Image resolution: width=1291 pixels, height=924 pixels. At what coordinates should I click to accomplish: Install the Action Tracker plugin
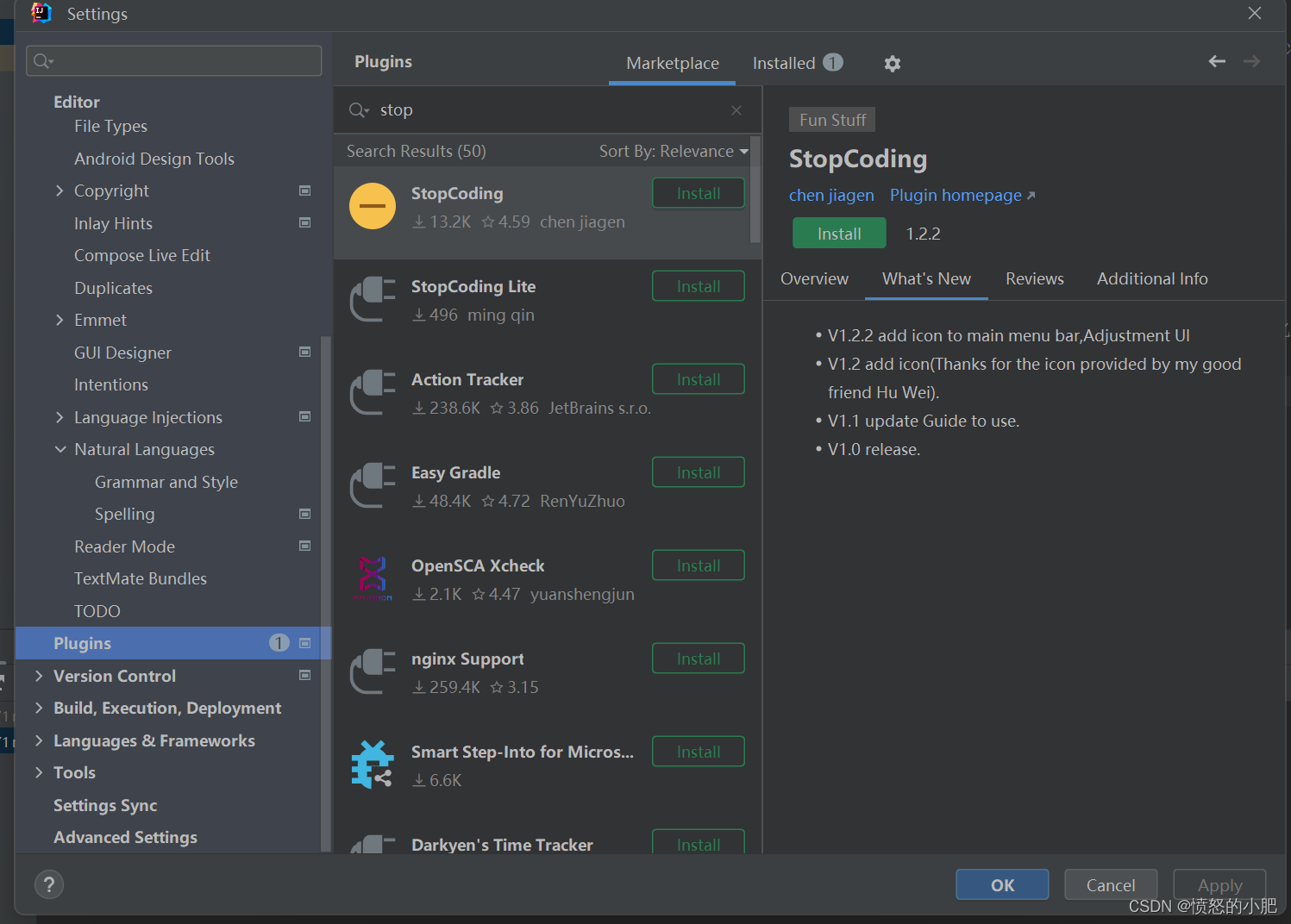click(699, 379)
